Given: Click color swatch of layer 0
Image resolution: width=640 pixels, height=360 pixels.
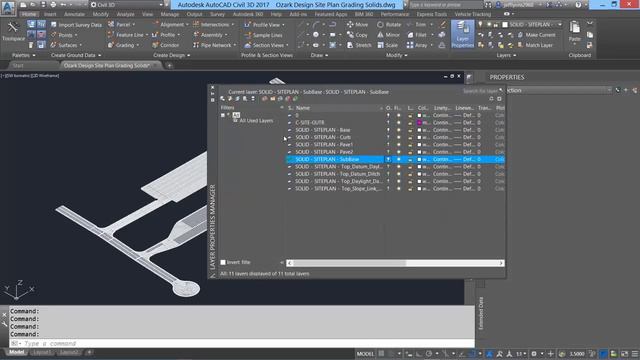Looking at the screenshot, I should 419,116.
